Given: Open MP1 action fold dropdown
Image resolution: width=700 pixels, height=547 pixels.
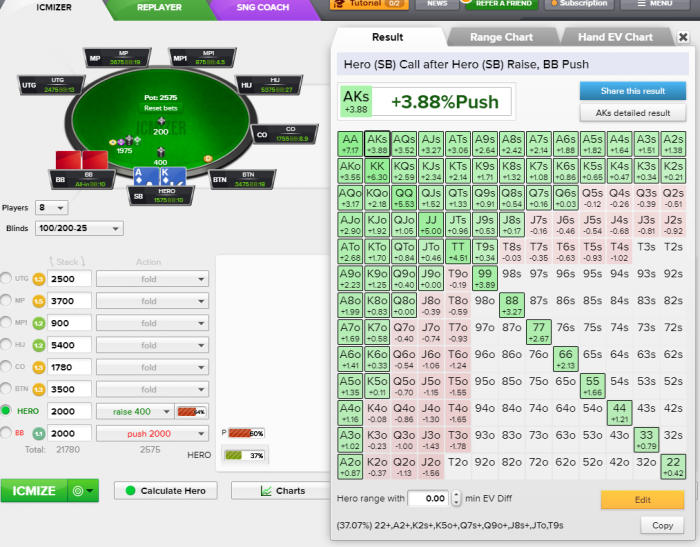Looking at the screenshot, I should [x=152, y=323].
